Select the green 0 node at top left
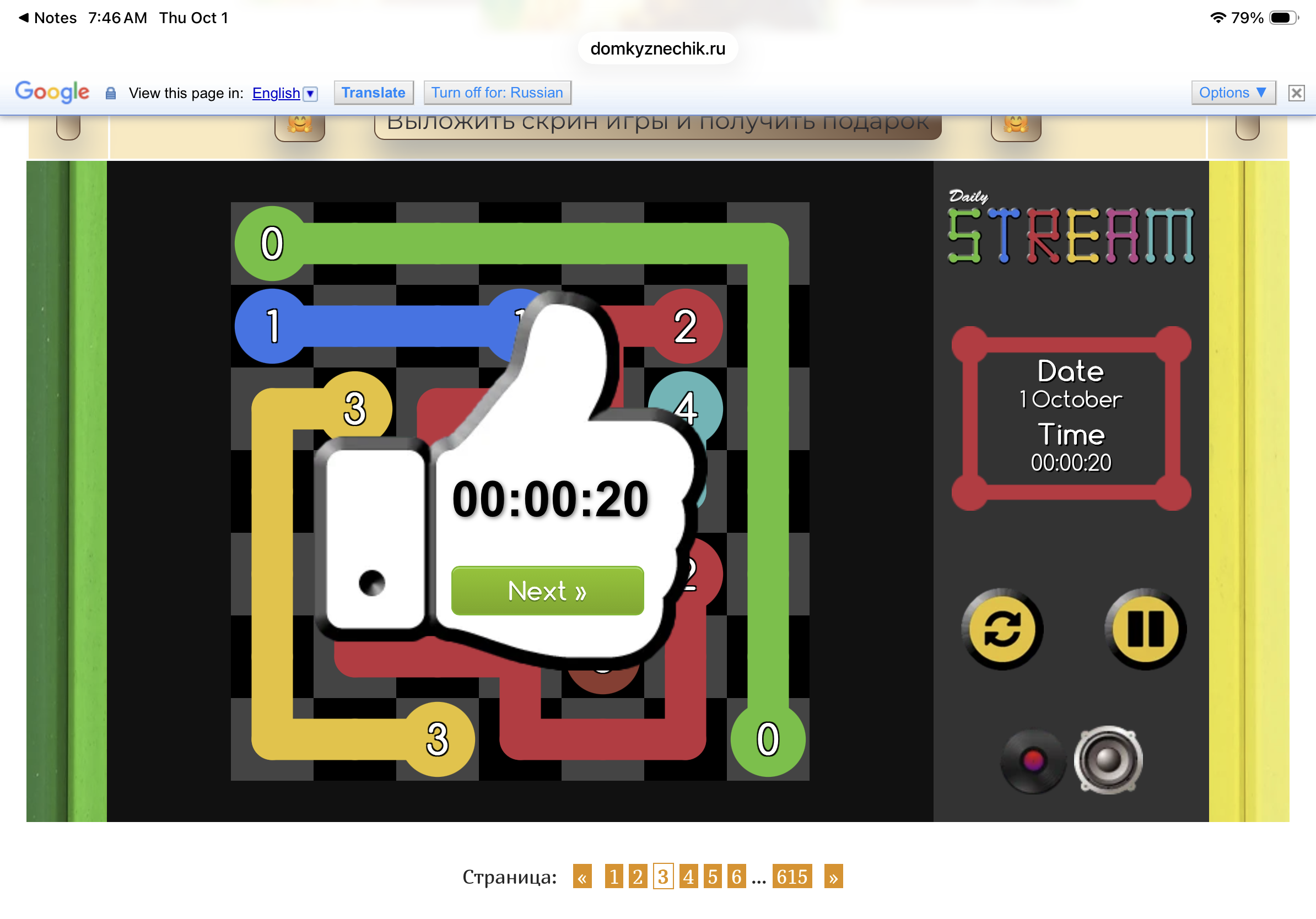The height and width of the screenshot is (919, 1316). tap(272, 243)
